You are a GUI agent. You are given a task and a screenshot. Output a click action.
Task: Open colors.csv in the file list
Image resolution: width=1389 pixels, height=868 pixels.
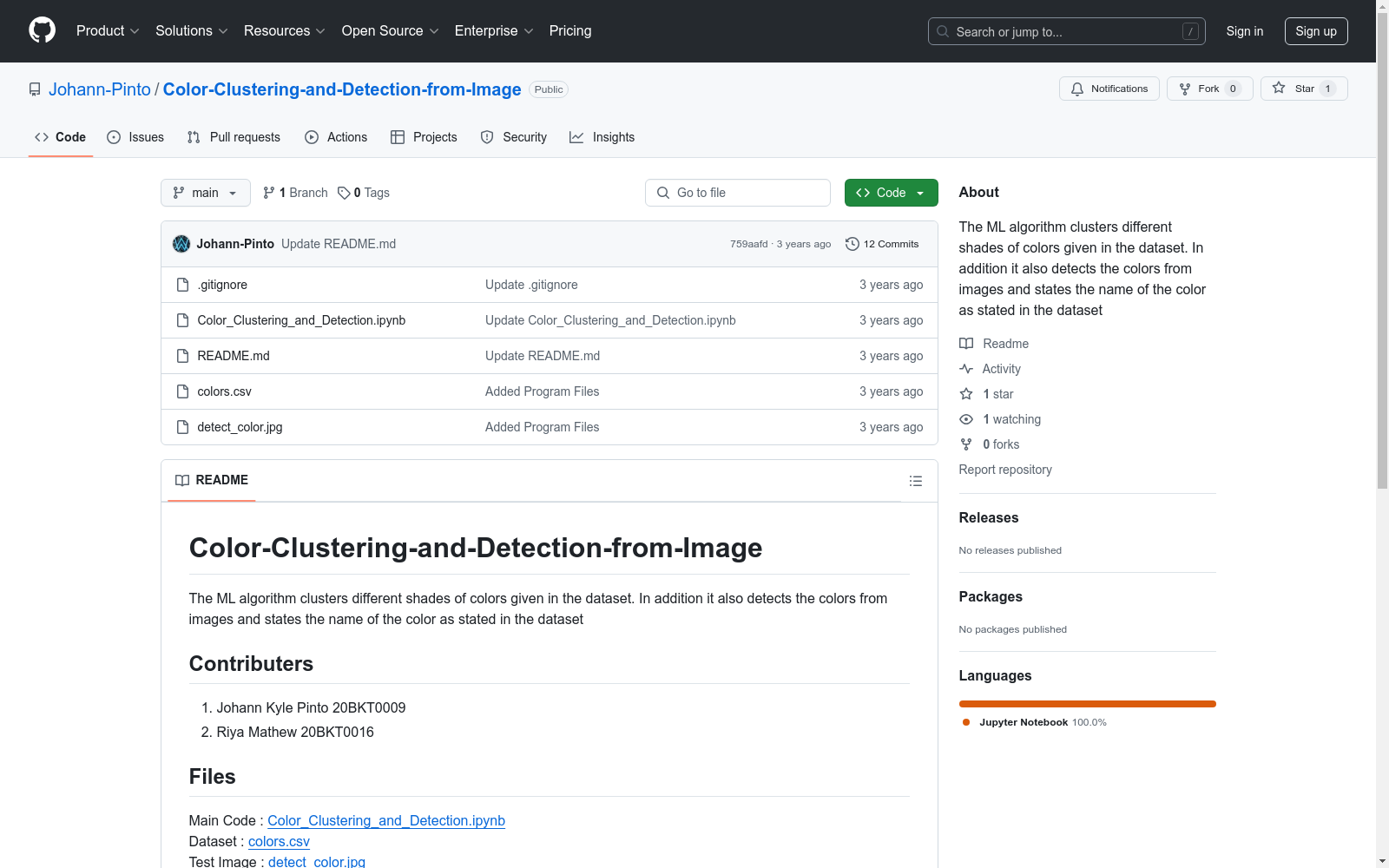click(224, 391)
